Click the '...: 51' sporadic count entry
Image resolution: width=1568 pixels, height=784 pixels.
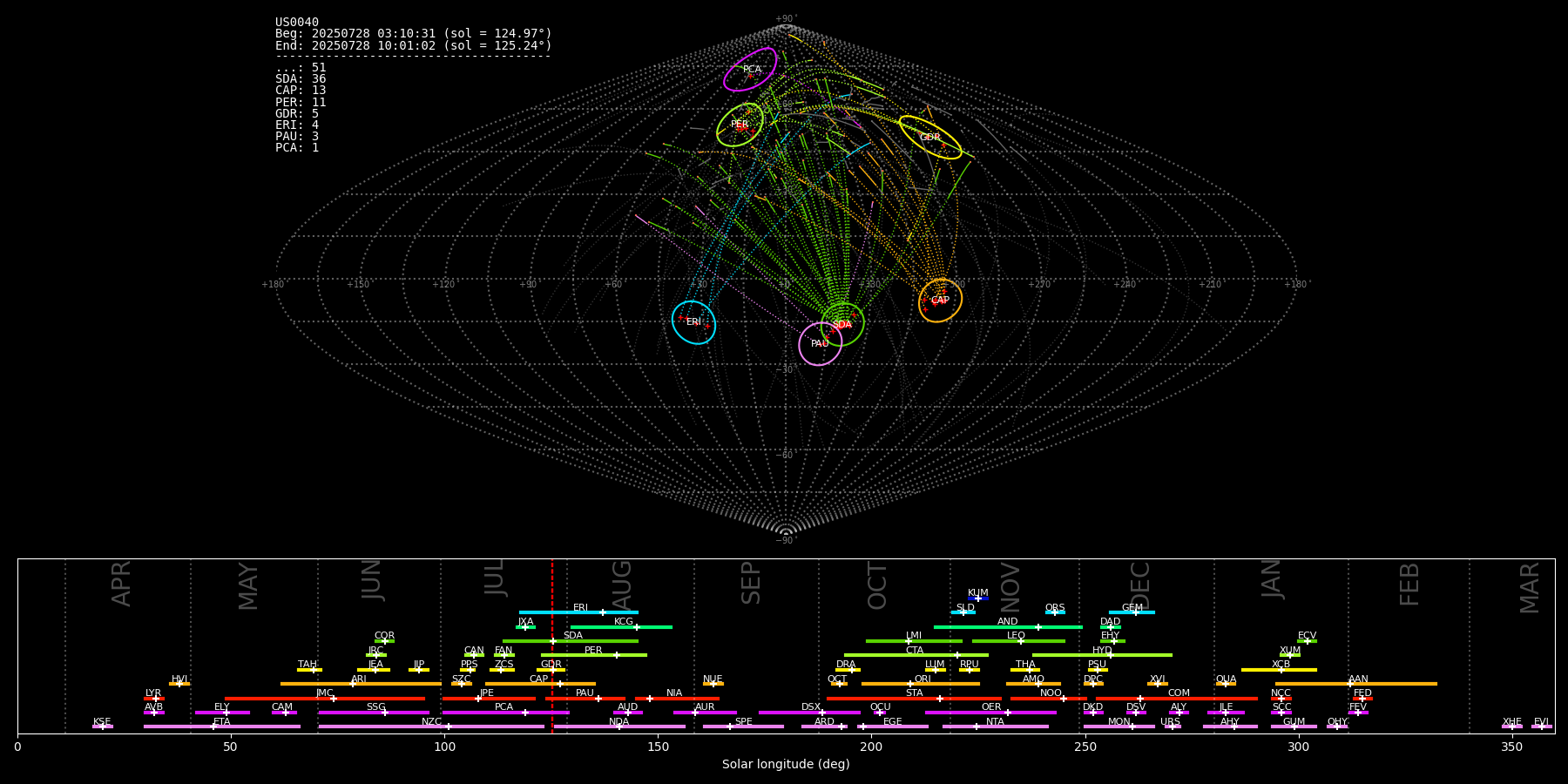[x=301, y=67]
